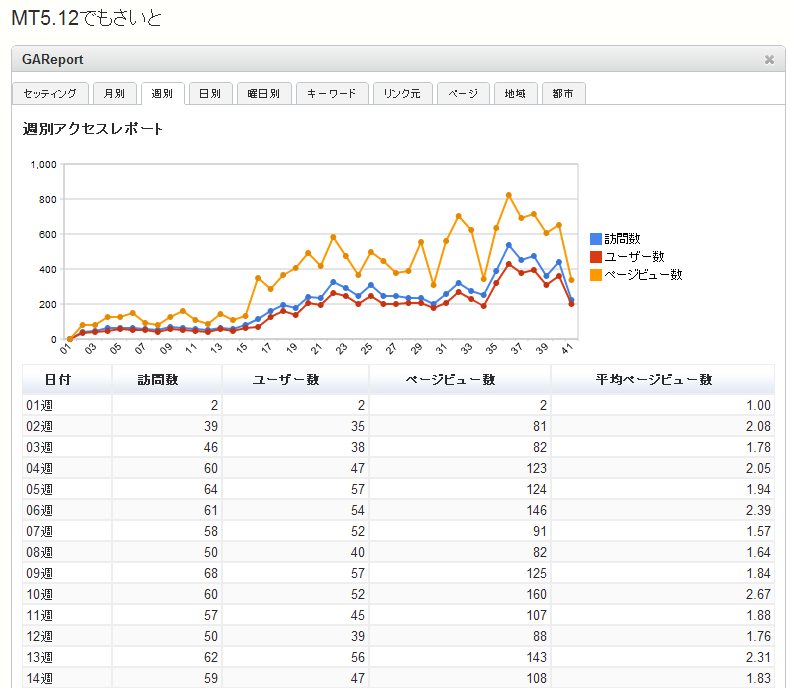This screenshot has width=789, height=688.
Task: Switch to the 日別 tab
Action: point(210,94)
